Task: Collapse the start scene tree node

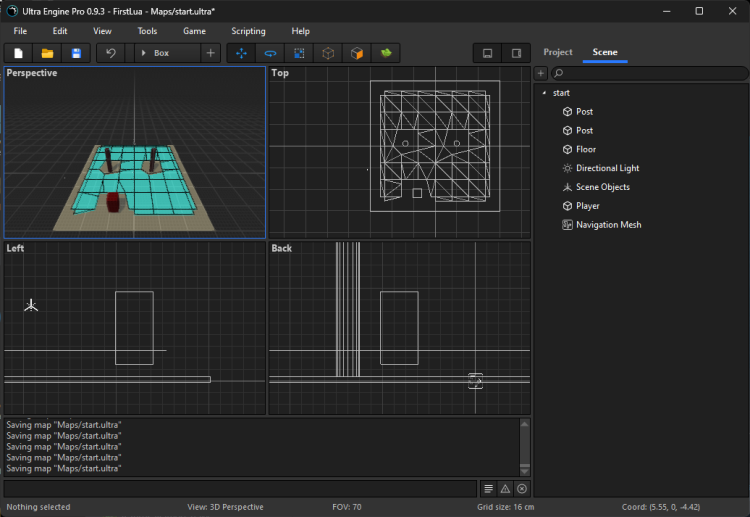Action: pos(544,93)
